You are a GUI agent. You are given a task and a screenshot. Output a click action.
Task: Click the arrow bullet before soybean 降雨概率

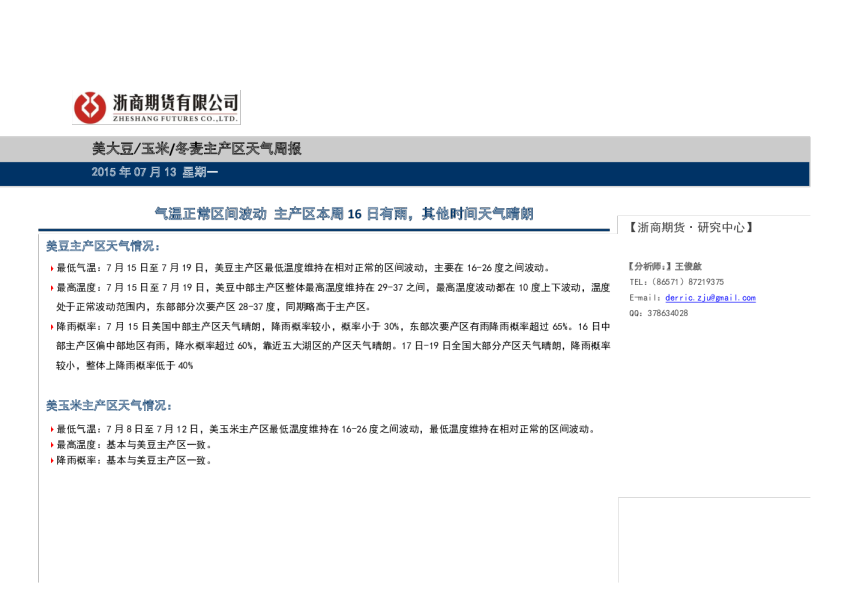(51, 327)
